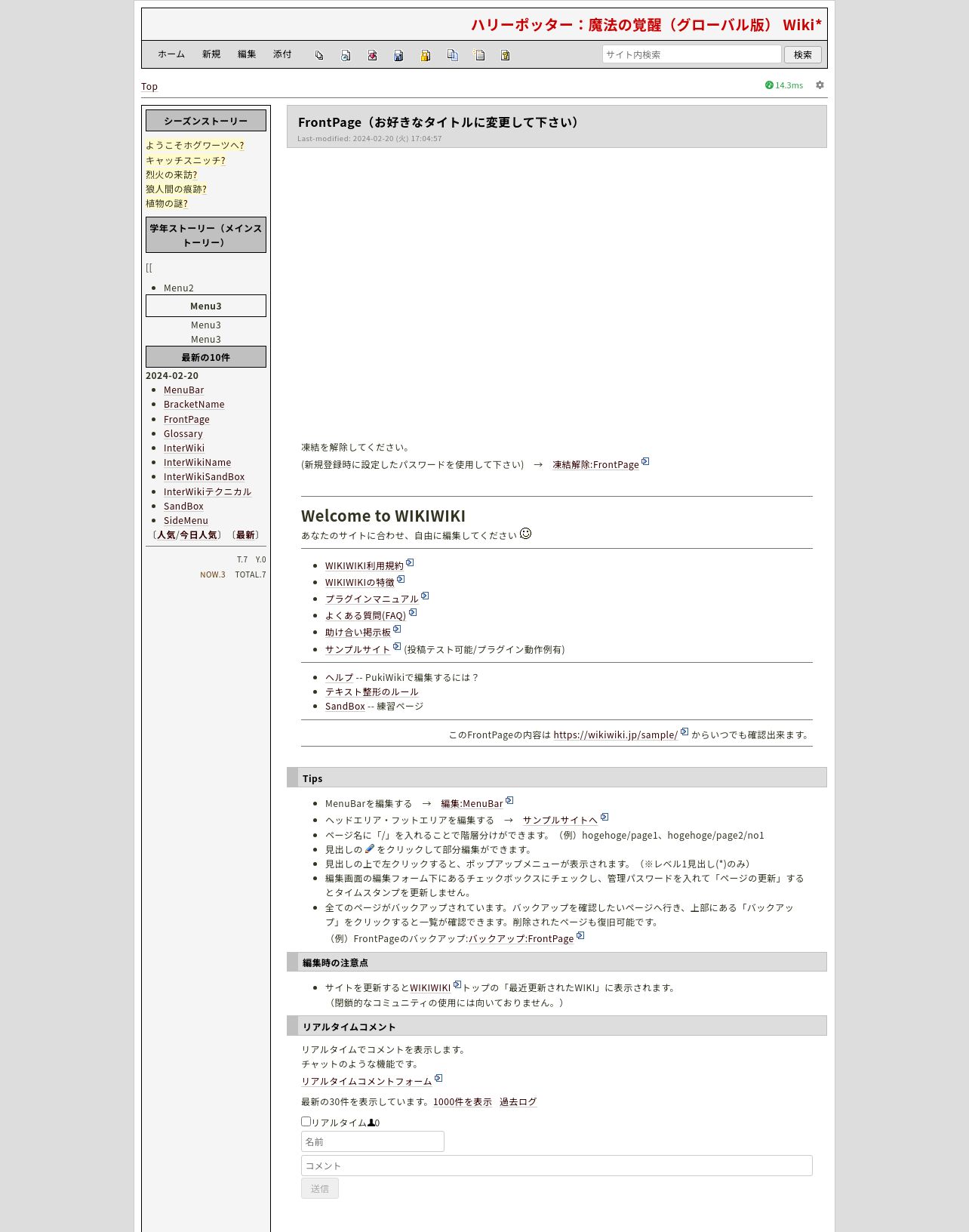Click the yellow padlock freeze icon
Image resolution: width=969 pixels, height=1232 pixels.
[426, 55]
